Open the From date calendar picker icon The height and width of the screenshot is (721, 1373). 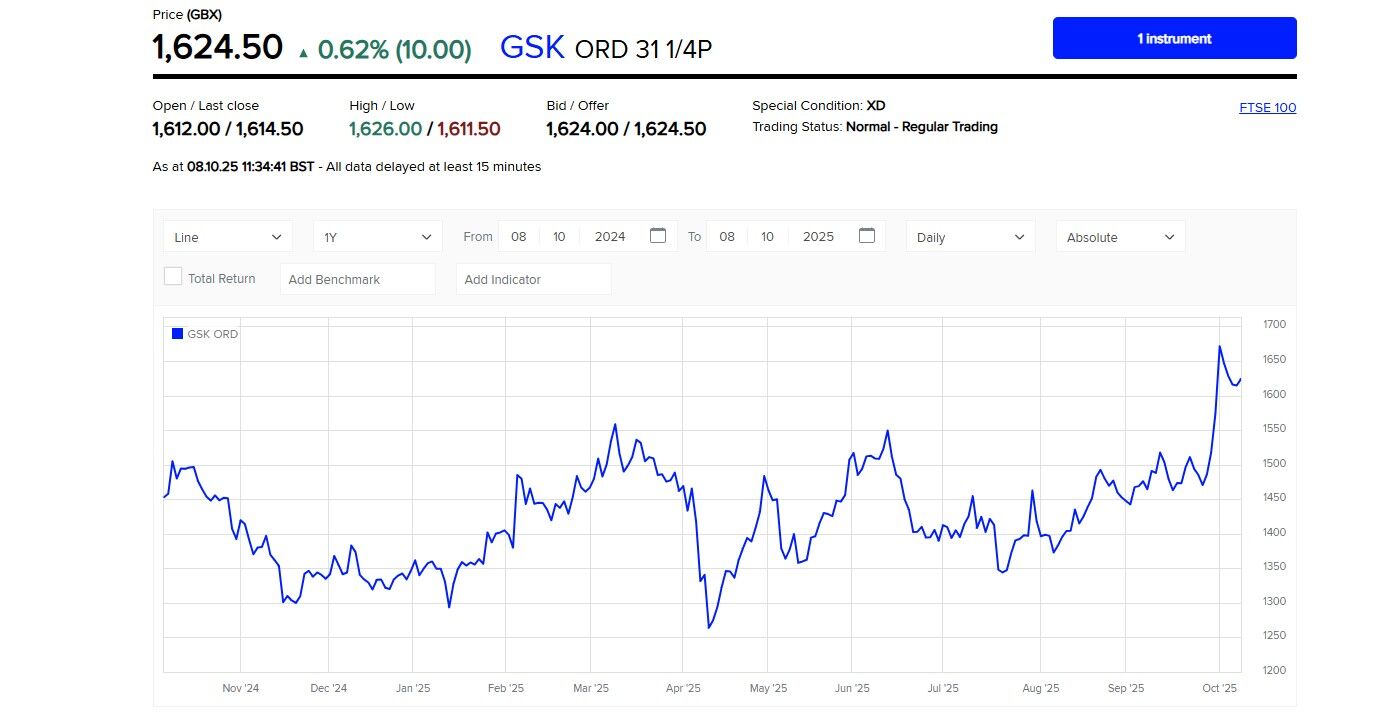(658, 236)
